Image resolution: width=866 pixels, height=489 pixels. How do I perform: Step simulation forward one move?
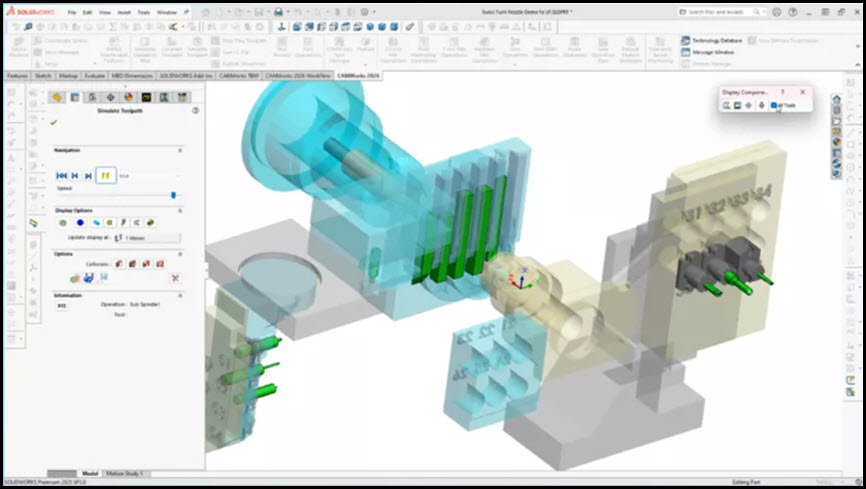pos(88,176)
